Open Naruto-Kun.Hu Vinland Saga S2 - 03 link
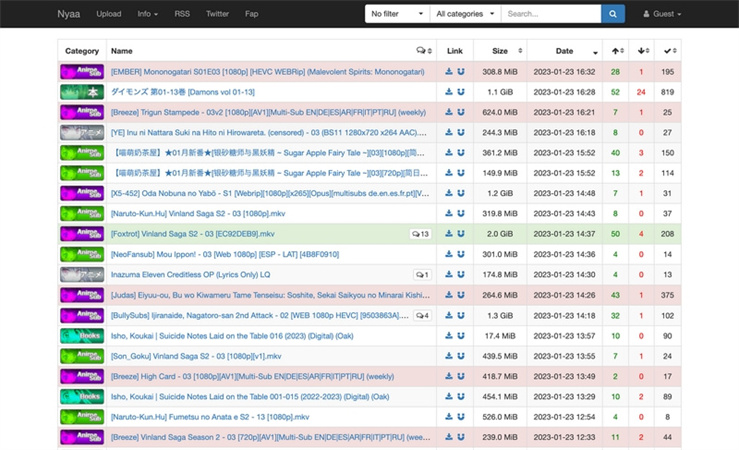 [x=198, y=213]
